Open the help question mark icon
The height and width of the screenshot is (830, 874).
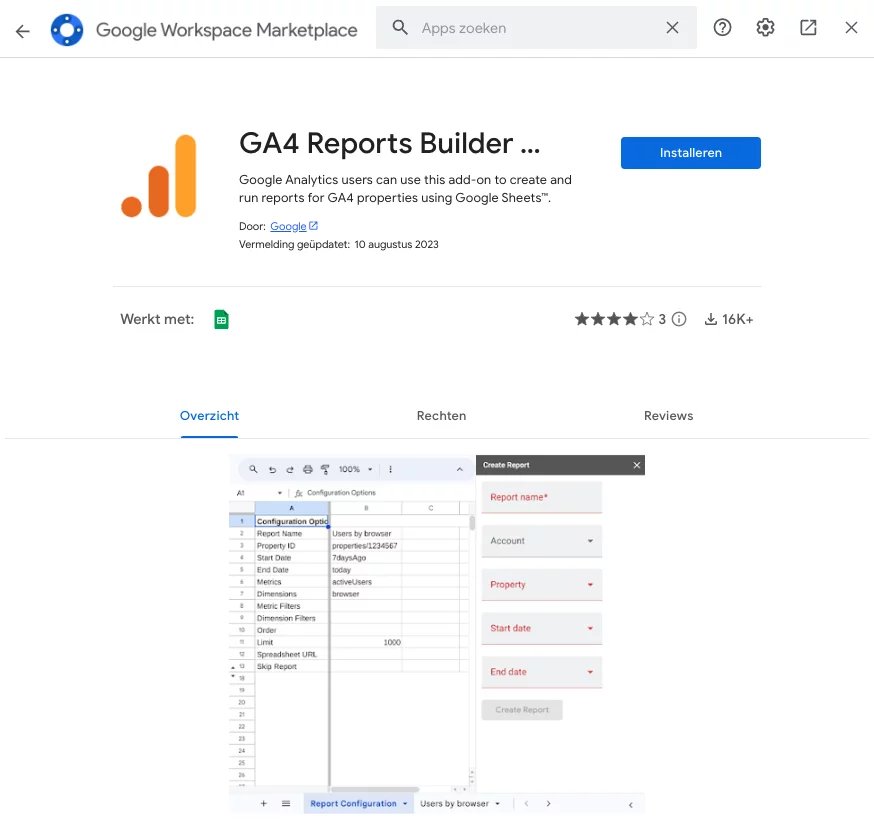tap(722, 28)
